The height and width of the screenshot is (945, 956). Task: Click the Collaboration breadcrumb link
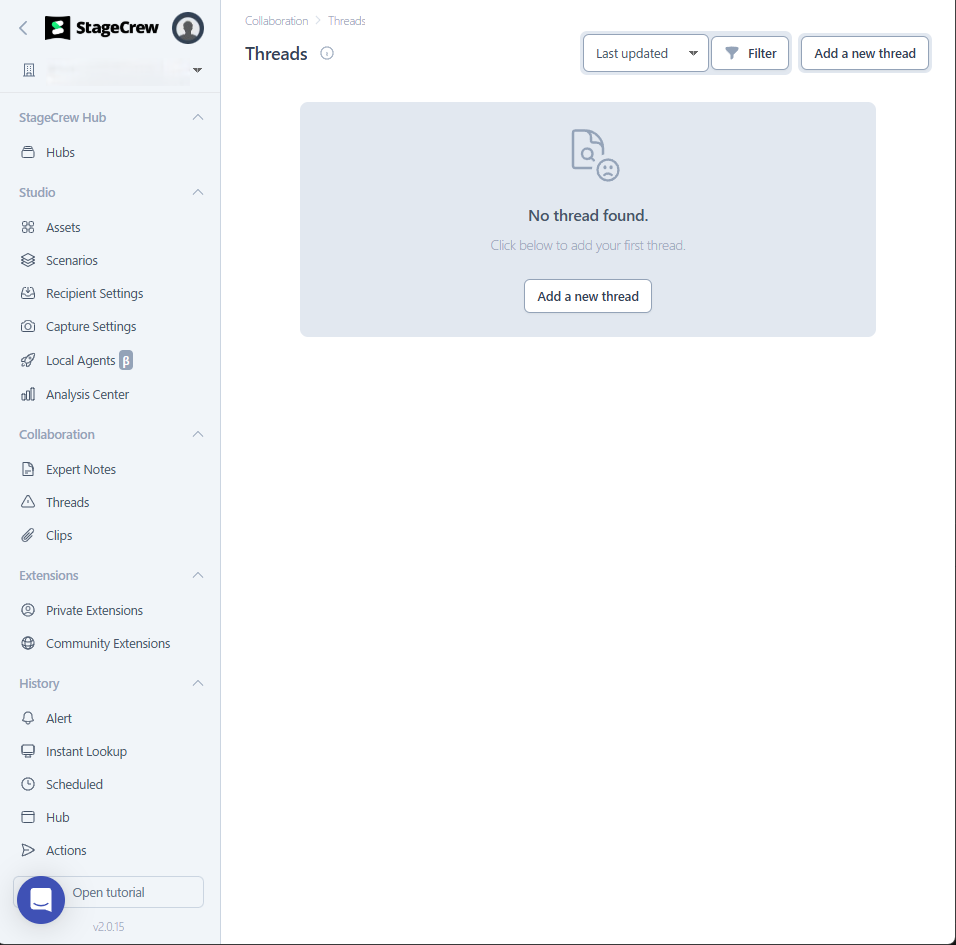(x=276, y=21)
